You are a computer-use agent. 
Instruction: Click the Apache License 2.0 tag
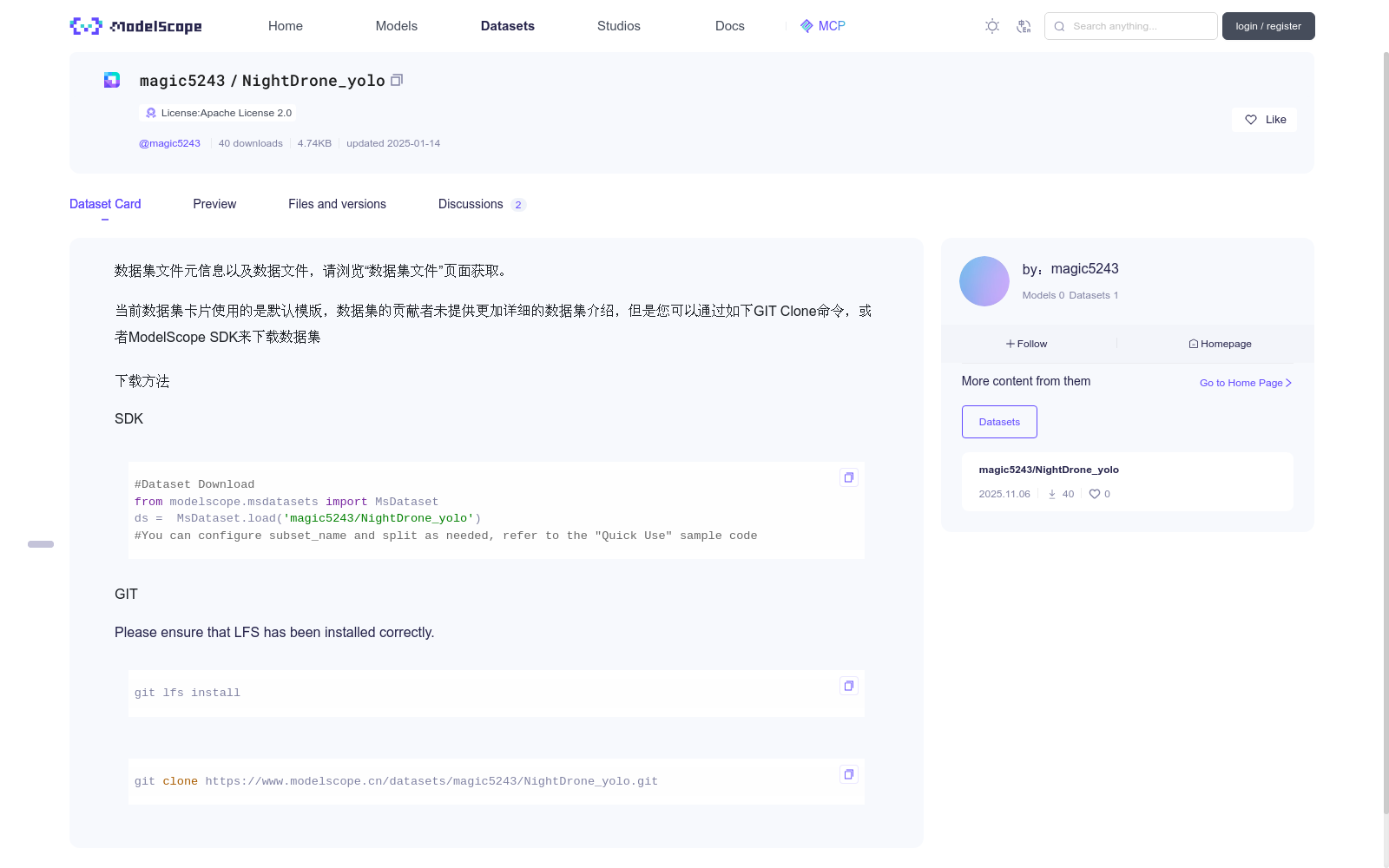pyautogui.click(x=217, y=113)
